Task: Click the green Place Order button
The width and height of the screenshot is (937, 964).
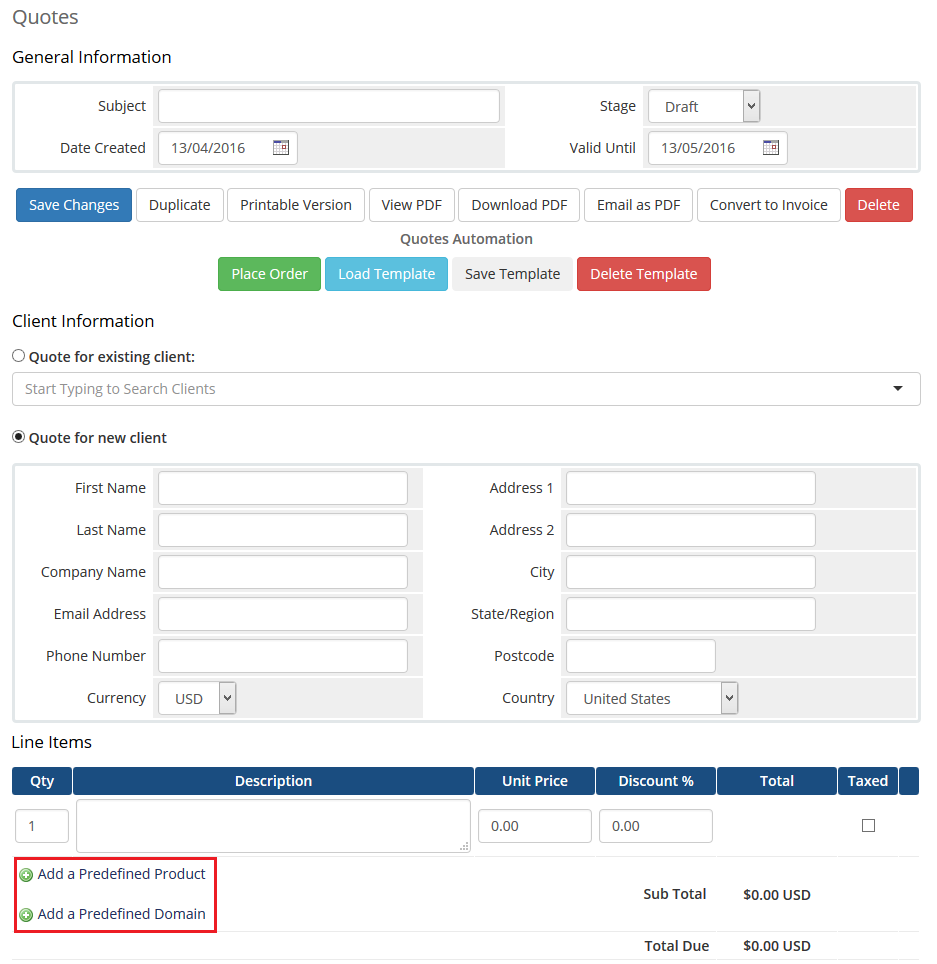Action: pyautogui.click(x=269, y=274)
